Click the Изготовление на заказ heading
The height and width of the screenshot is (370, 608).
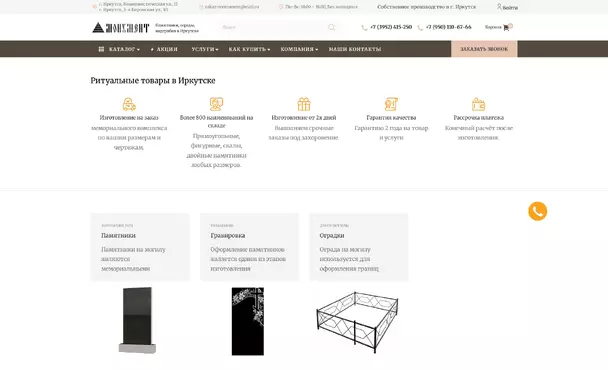tap(129, 118)
